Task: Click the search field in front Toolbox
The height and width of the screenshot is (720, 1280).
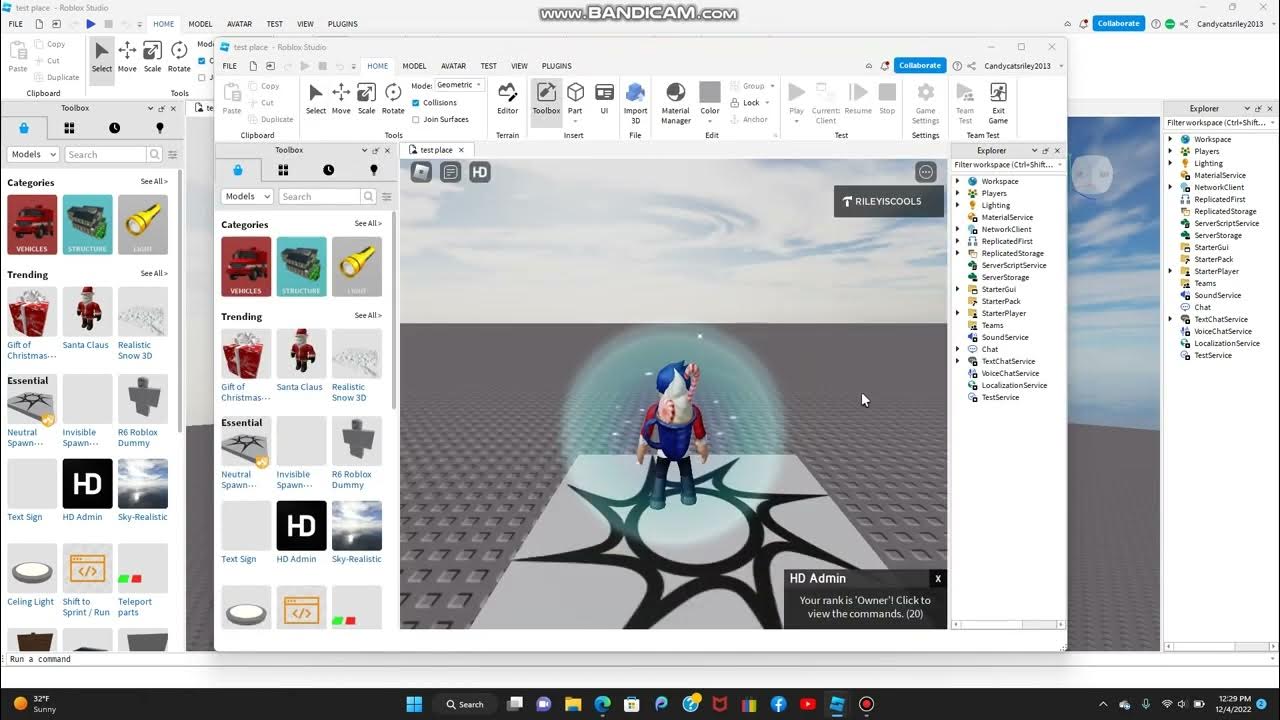Action: tap(320, 197)
